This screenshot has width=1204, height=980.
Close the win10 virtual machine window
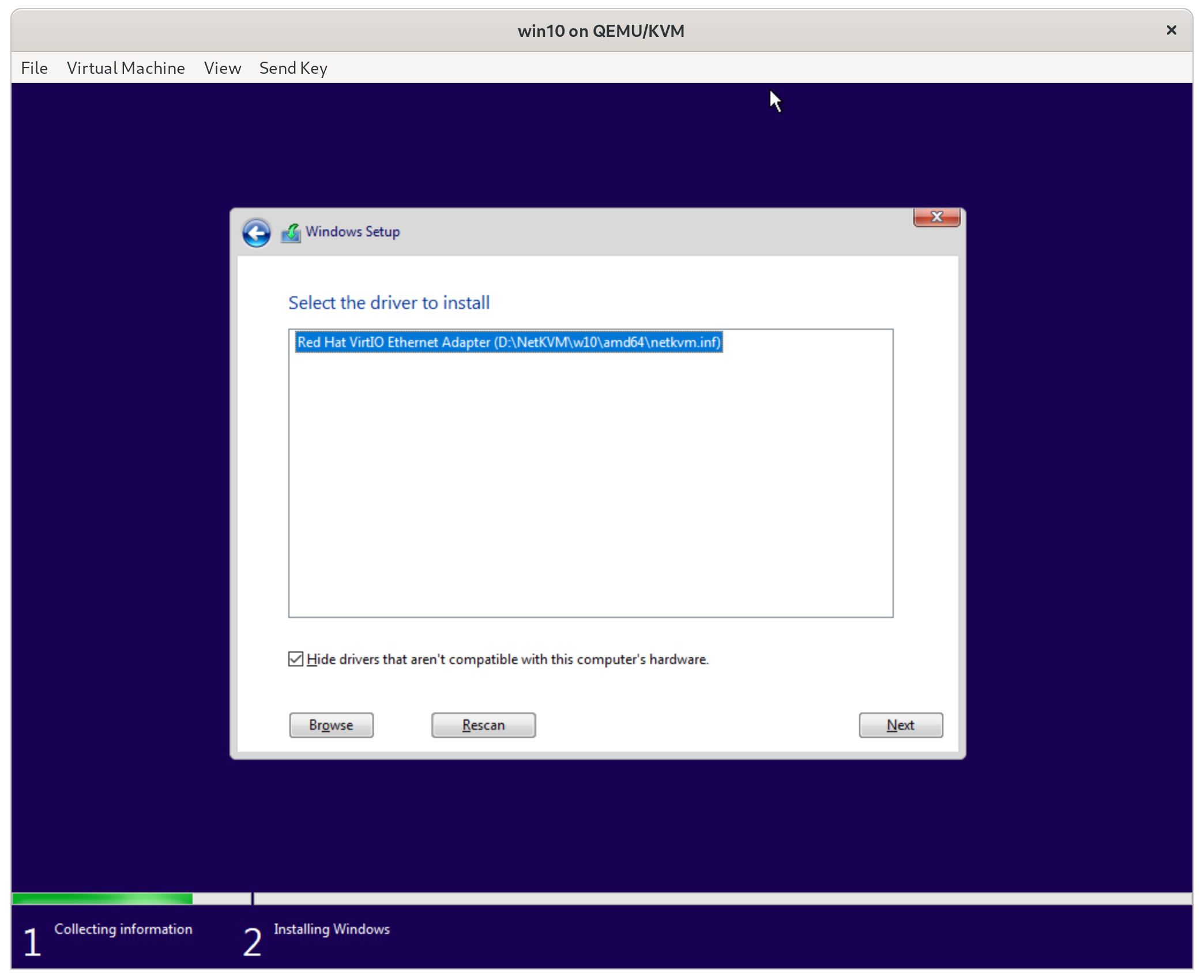click(x=1171, y=30)
